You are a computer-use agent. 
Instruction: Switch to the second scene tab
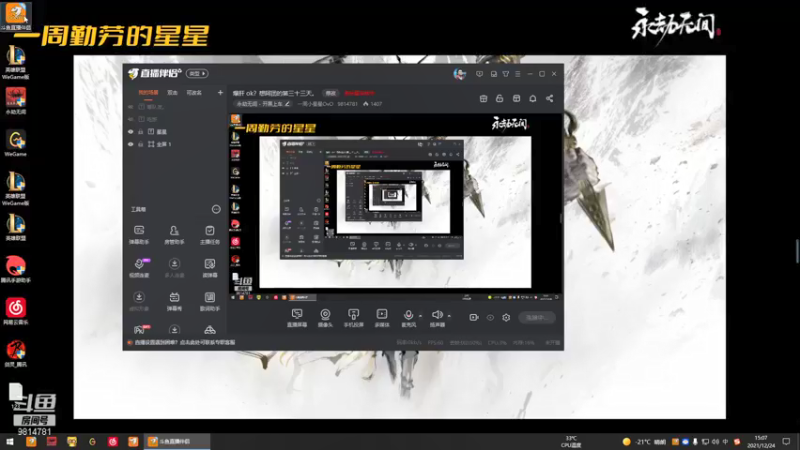point(172,93)
